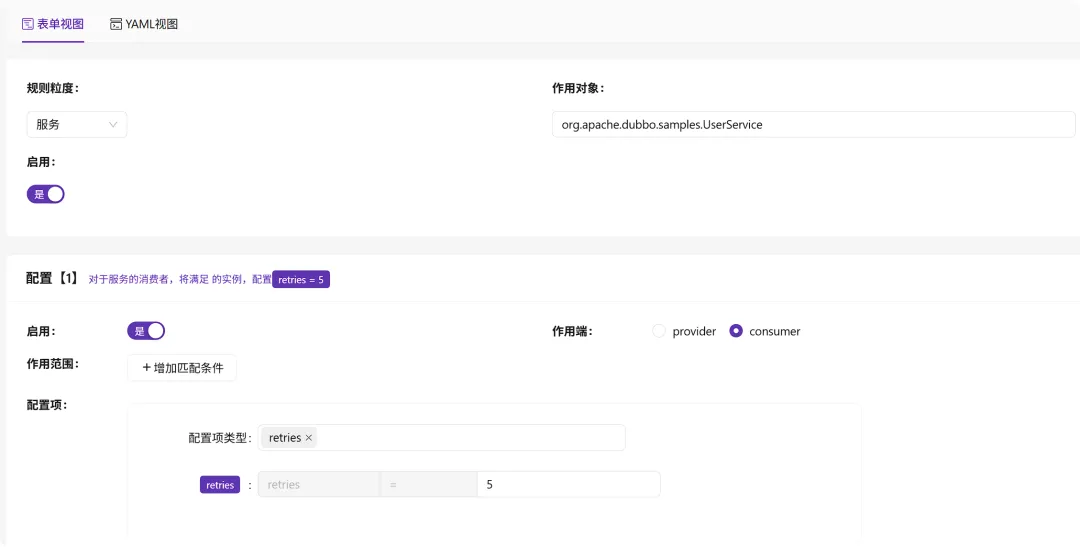The width and height of the screenshot is (1080, 547).
Task: Click the 作用对象 field with UserService
Action: coord(813,125)
